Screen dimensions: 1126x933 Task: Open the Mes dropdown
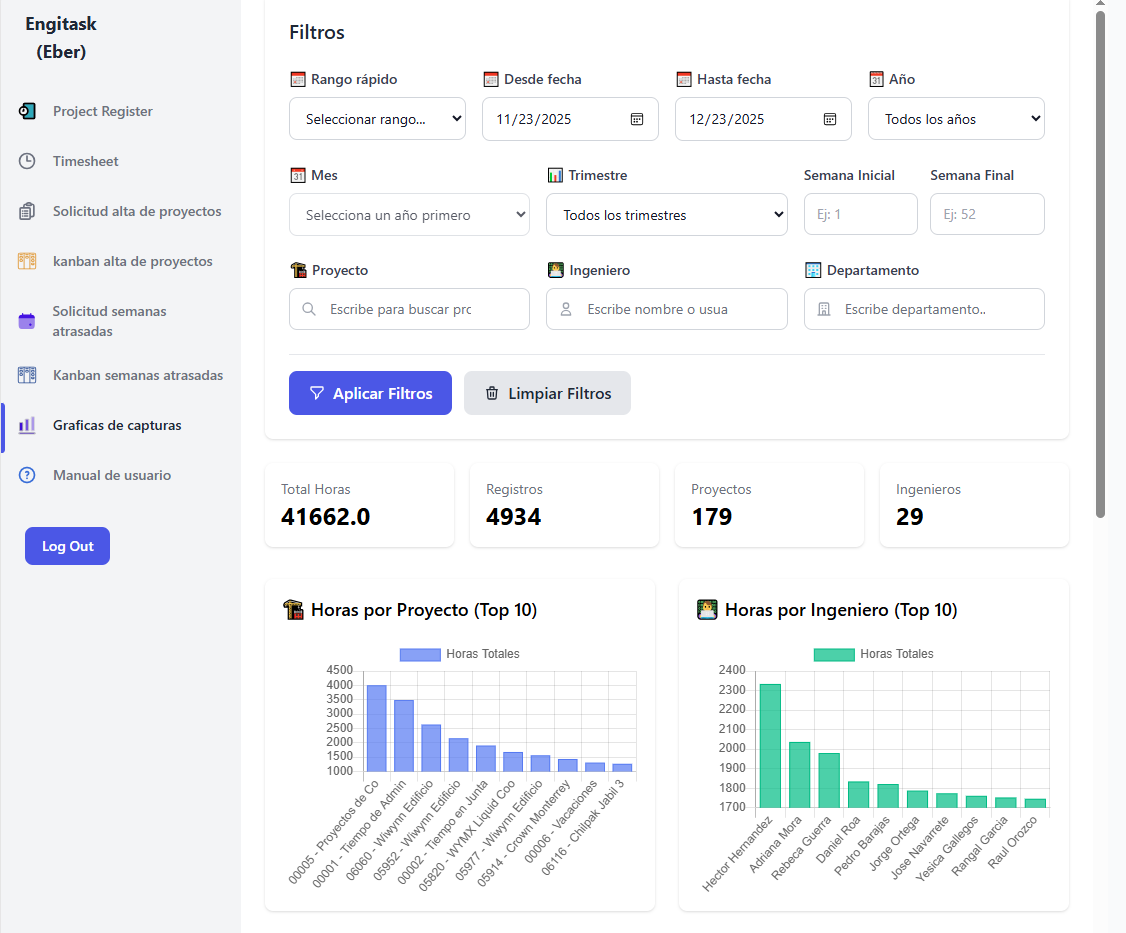(409, 215)
